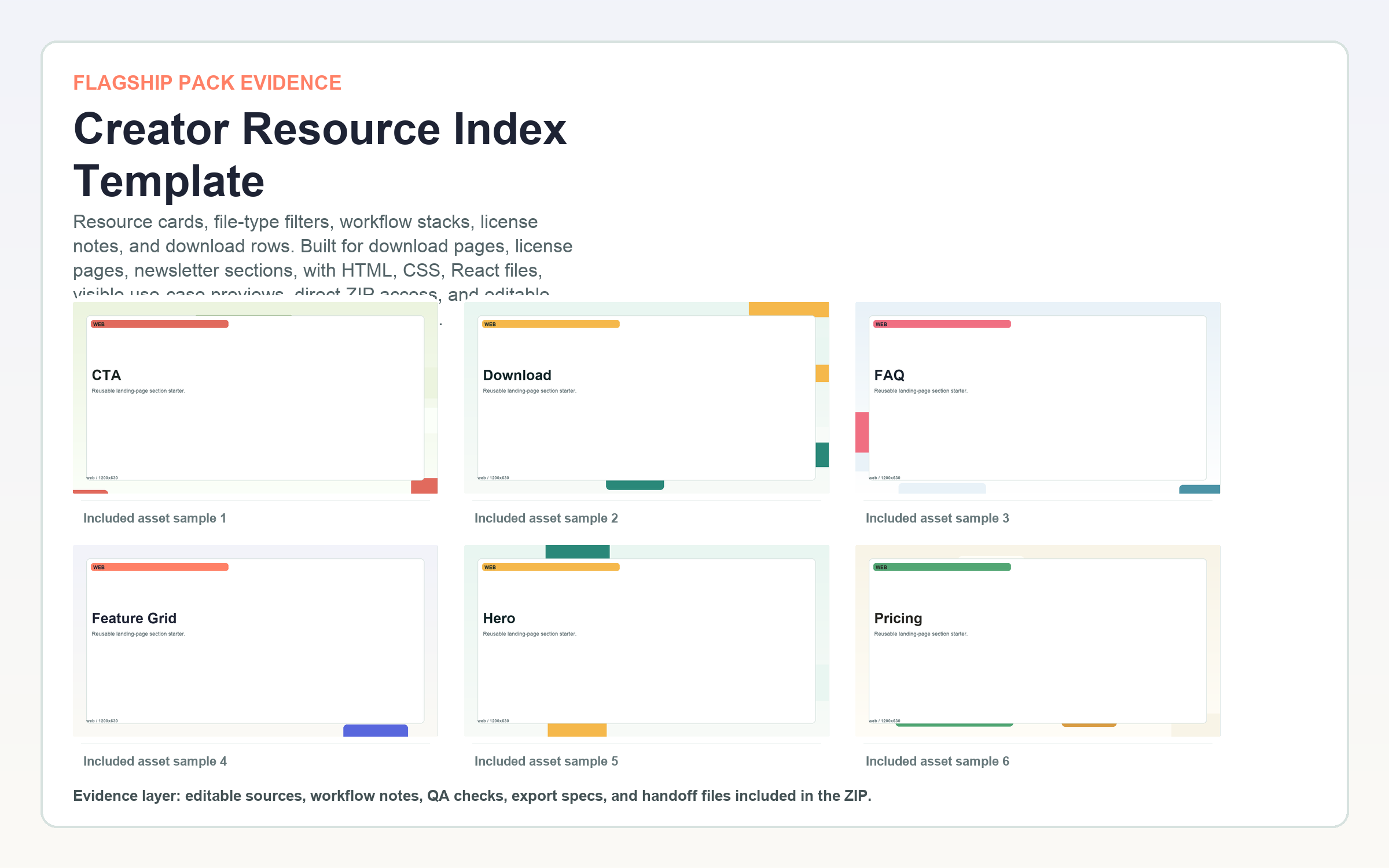Click the subtitle under the FAQ title
The height and width of the screenshot is (868, 1389).
coord(921,391)
